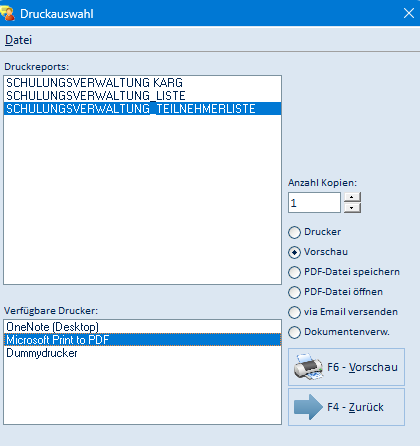Viewport: 420px width, 446px height.
Task: Decrease the Anzahl Kopien spinner with the down arrow
Action: pyautogui.click(x=352, y=208)
